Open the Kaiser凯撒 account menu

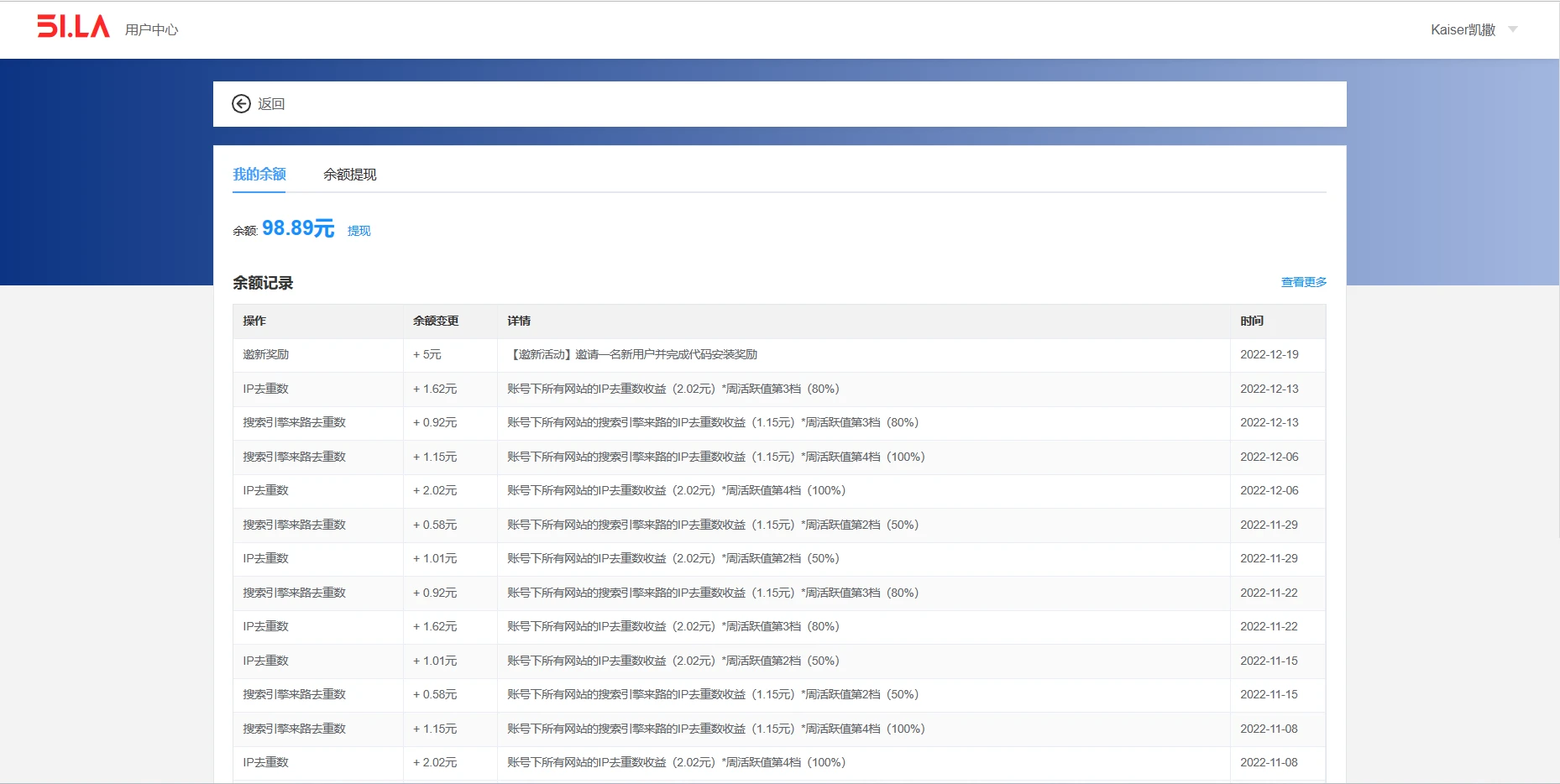point(1463,29)
